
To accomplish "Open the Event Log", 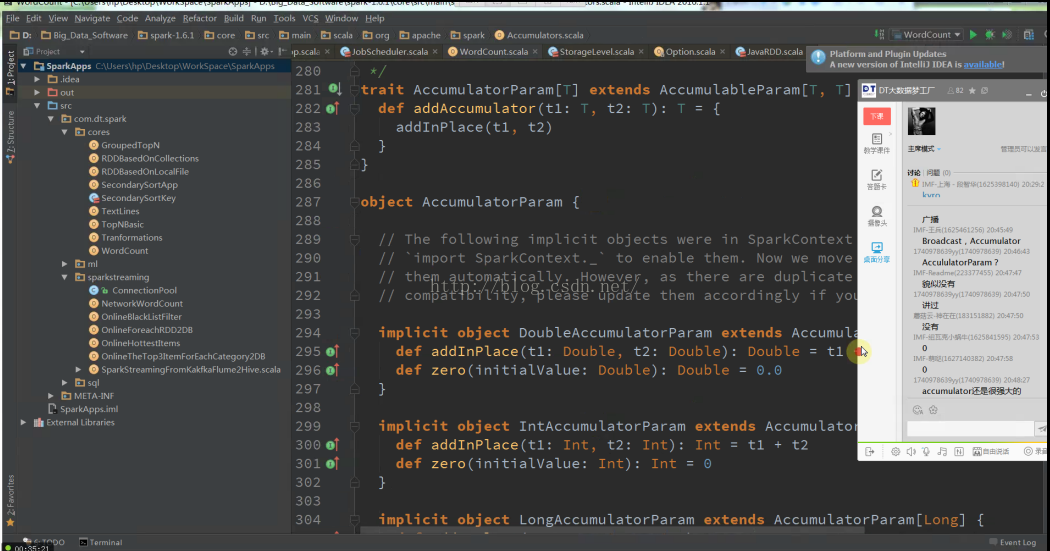I will [x=1012, y=542].
